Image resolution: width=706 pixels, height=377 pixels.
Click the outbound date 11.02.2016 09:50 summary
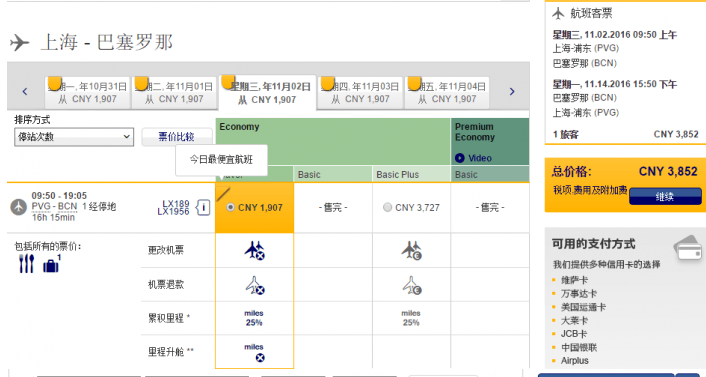pyautogui.click(x=615, y=35)
